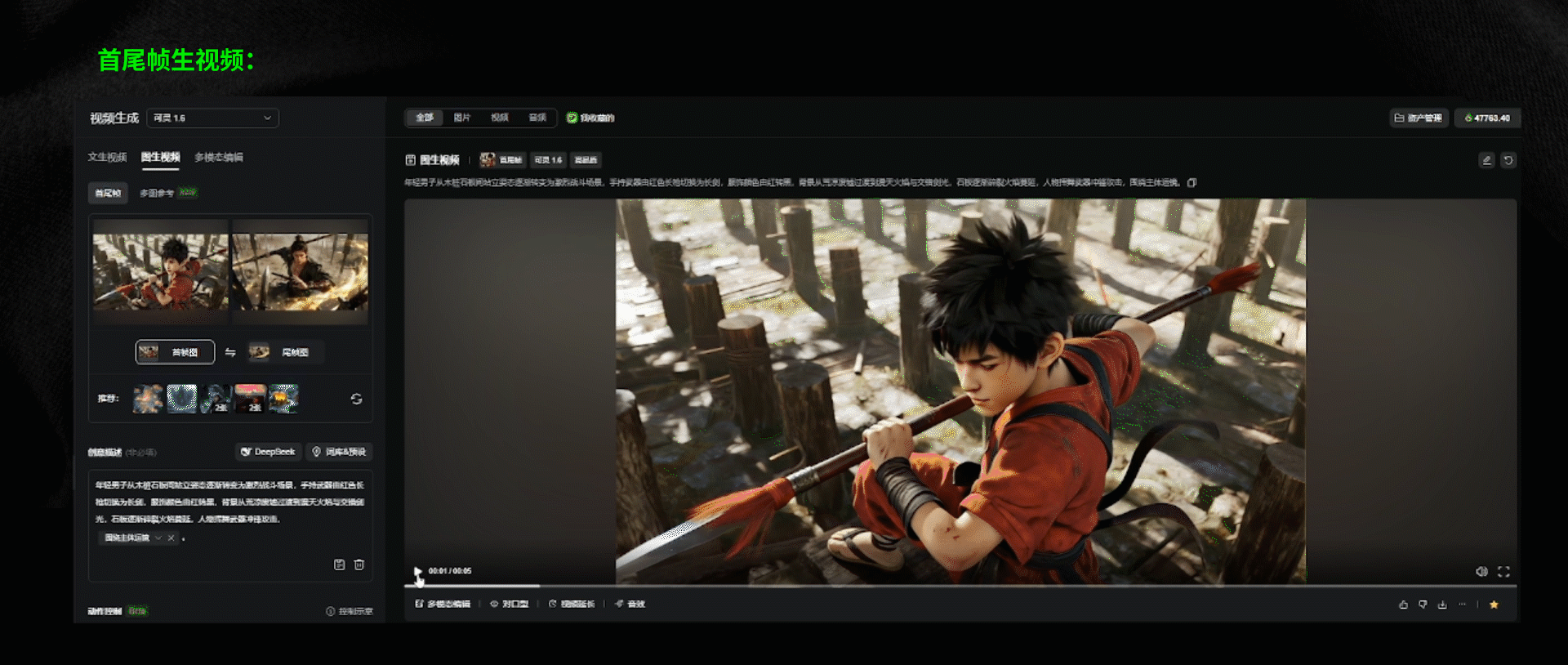
Task: Open DeepSeek prompt assistant
Action: pyautogui.click(x=269, y=452)
